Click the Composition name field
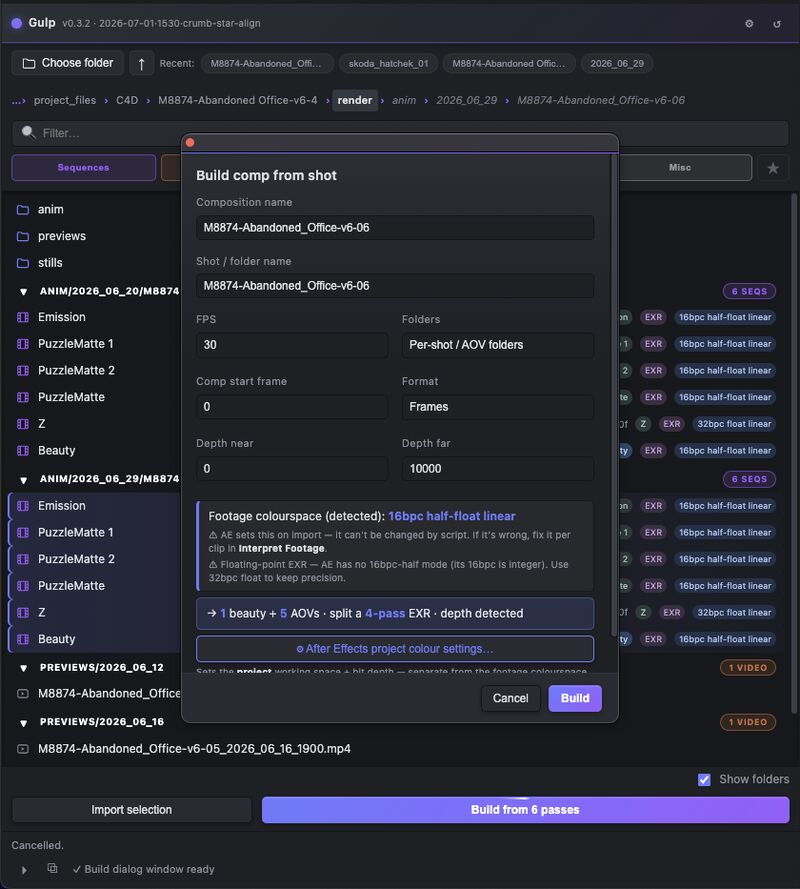Screen dimensions: 800x889 click(x=395, y=227)
